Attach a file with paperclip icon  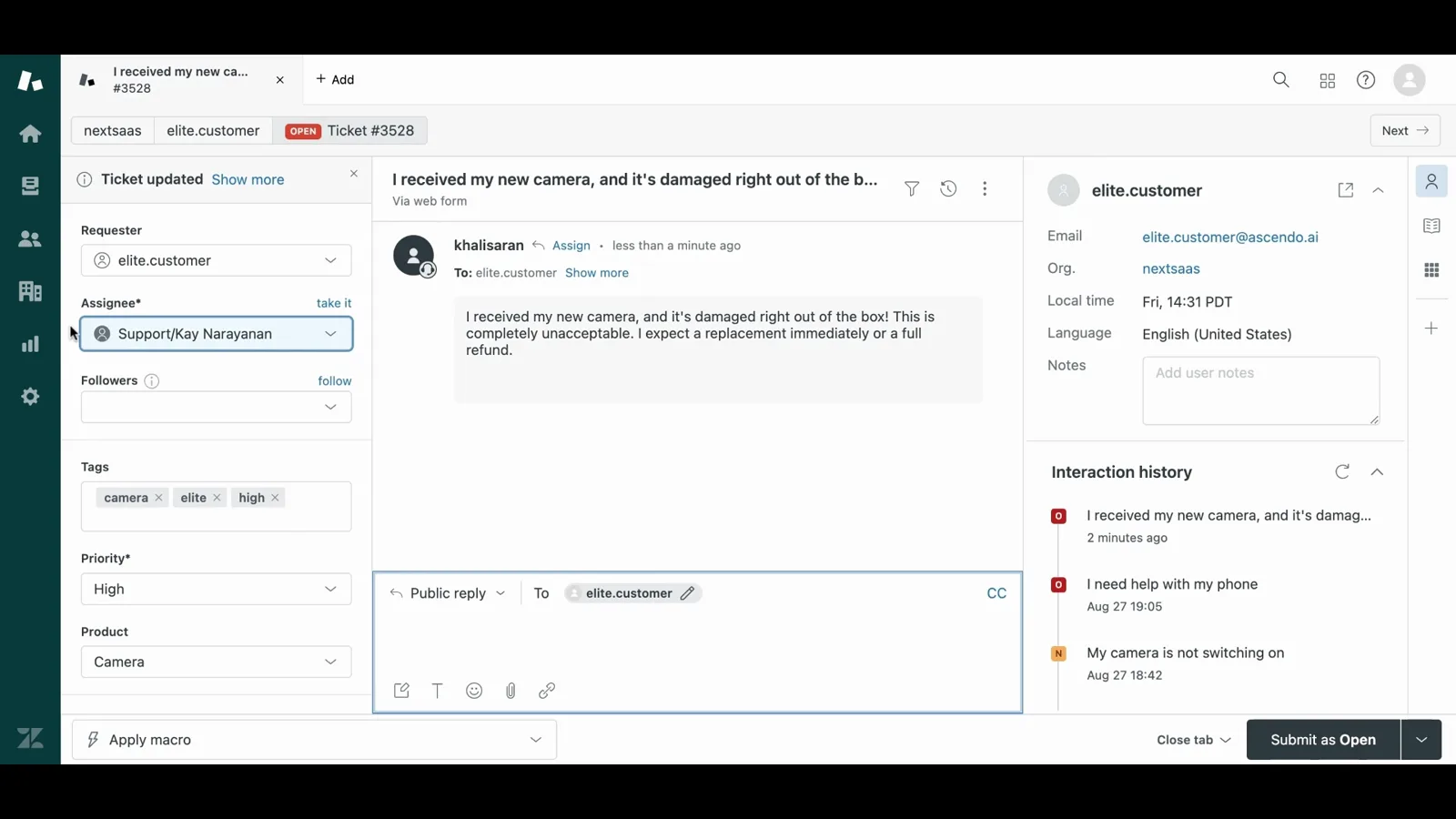click(x=511, y=691)
